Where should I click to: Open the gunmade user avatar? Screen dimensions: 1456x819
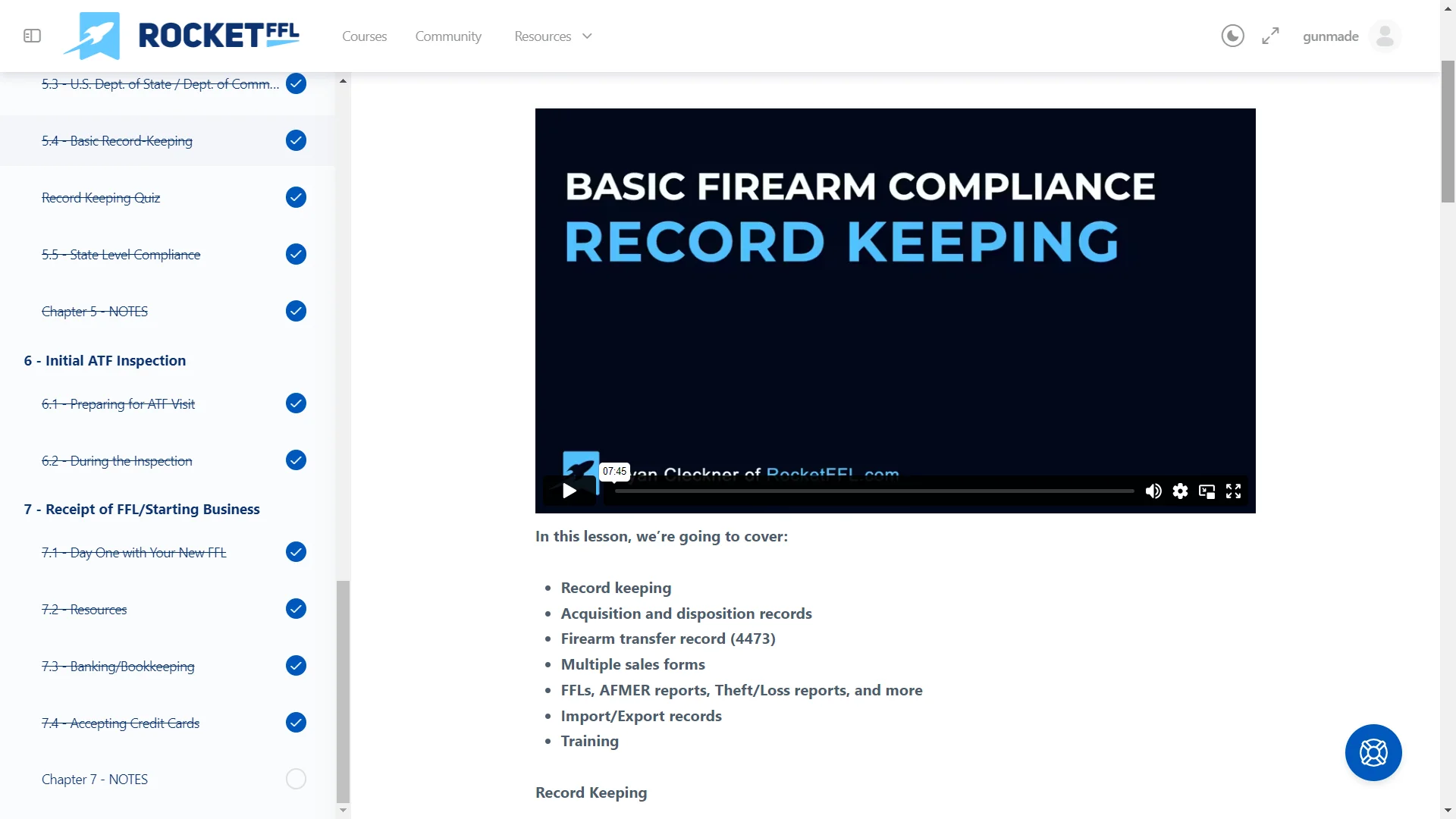[1385, 36]
